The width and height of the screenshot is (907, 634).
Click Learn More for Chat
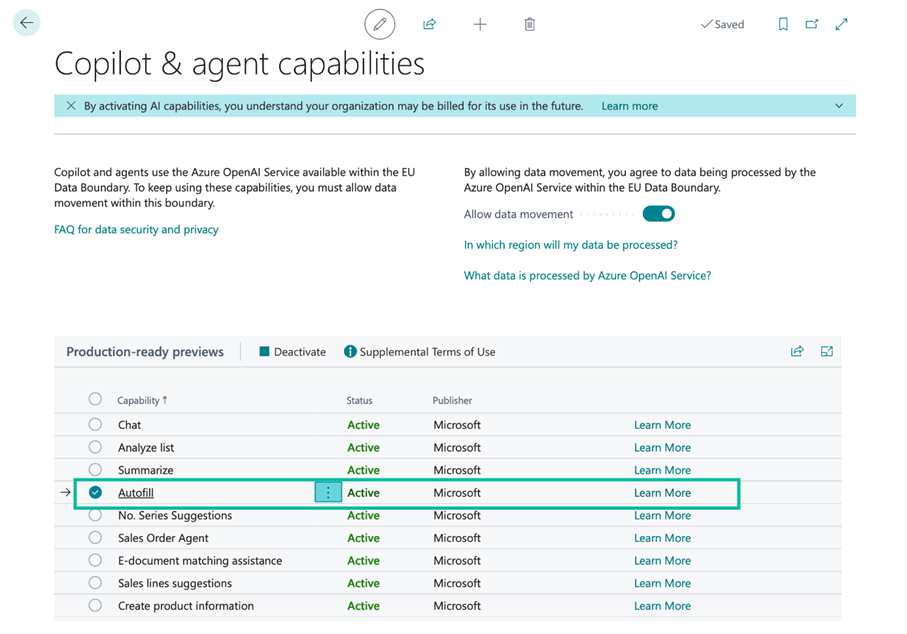point(662,425)
